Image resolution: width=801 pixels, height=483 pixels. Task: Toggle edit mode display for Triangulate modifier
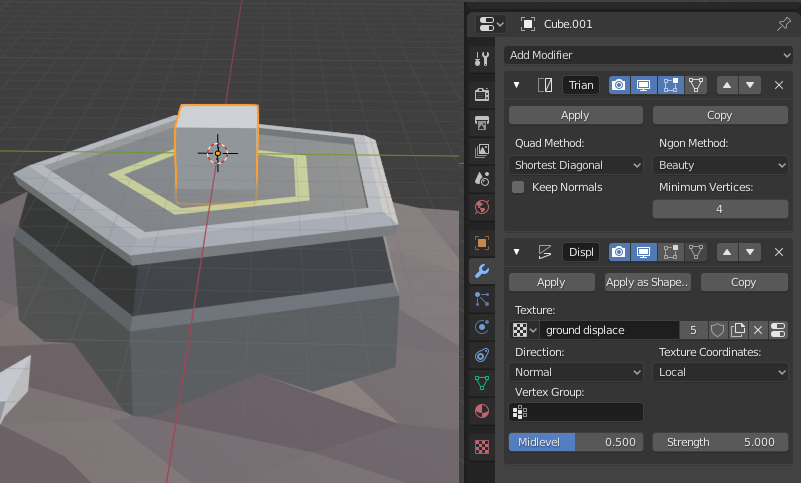(670, 85)
